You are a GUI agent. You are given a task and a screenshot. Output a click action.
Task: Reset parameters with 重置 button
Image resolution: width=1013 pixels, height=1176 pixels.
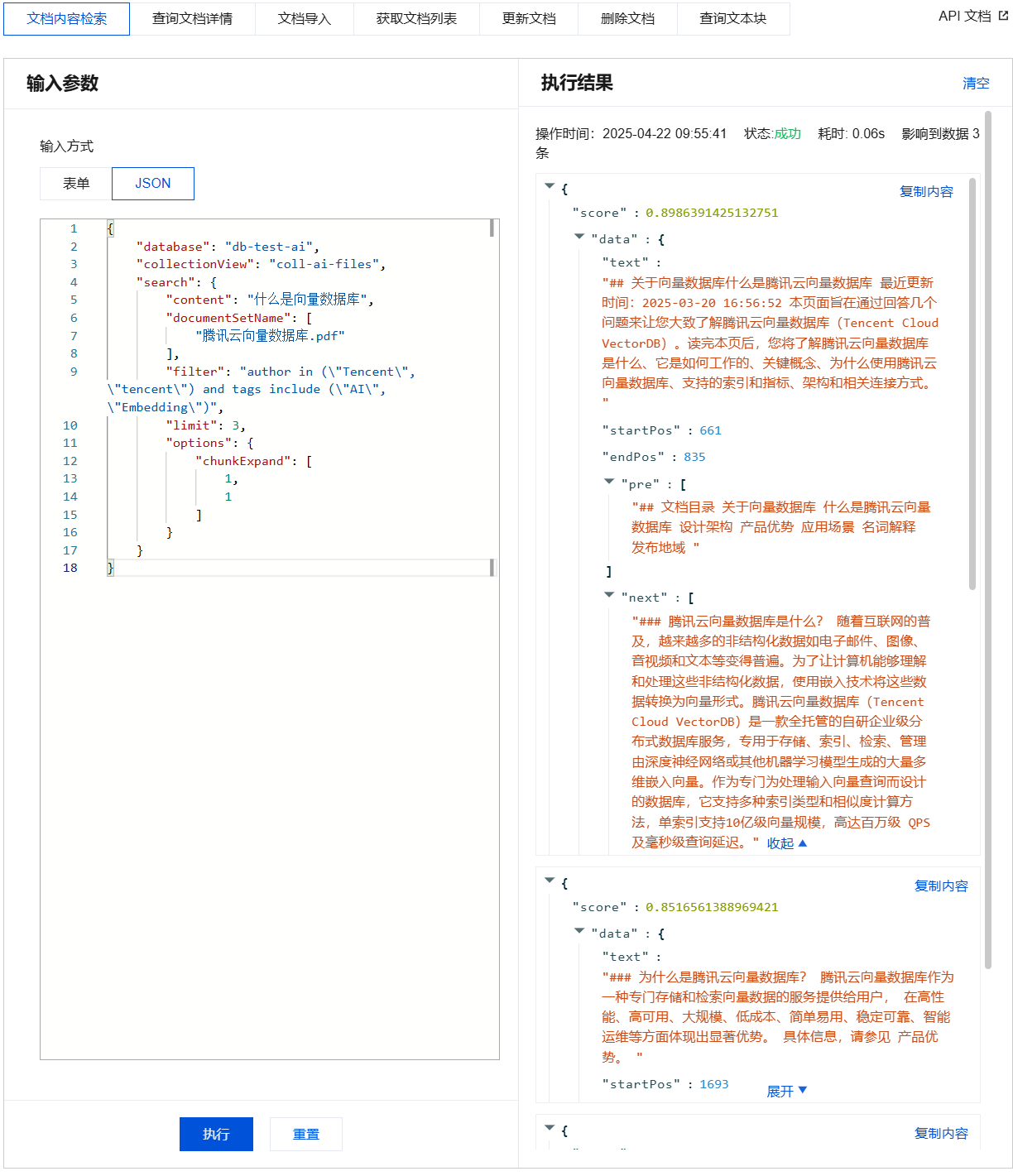click(306, 1134)
